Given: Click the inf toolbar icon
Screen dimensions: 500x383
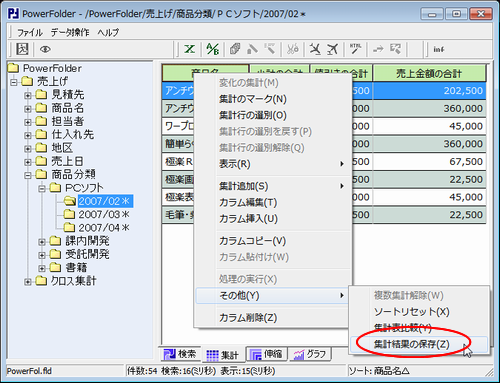Looking at the screenshot, I should point(439,49).
